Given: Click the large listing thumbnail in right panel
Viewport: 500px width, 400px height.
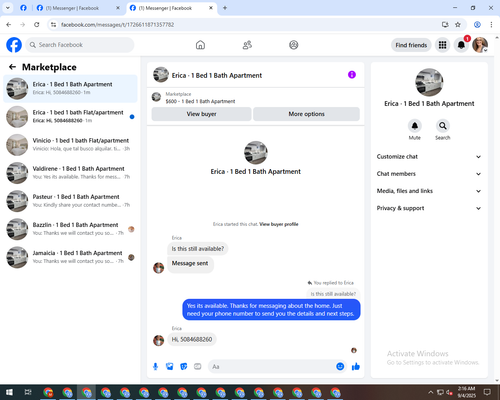Looking at the screenshot, I should click(x=429, y=82).
